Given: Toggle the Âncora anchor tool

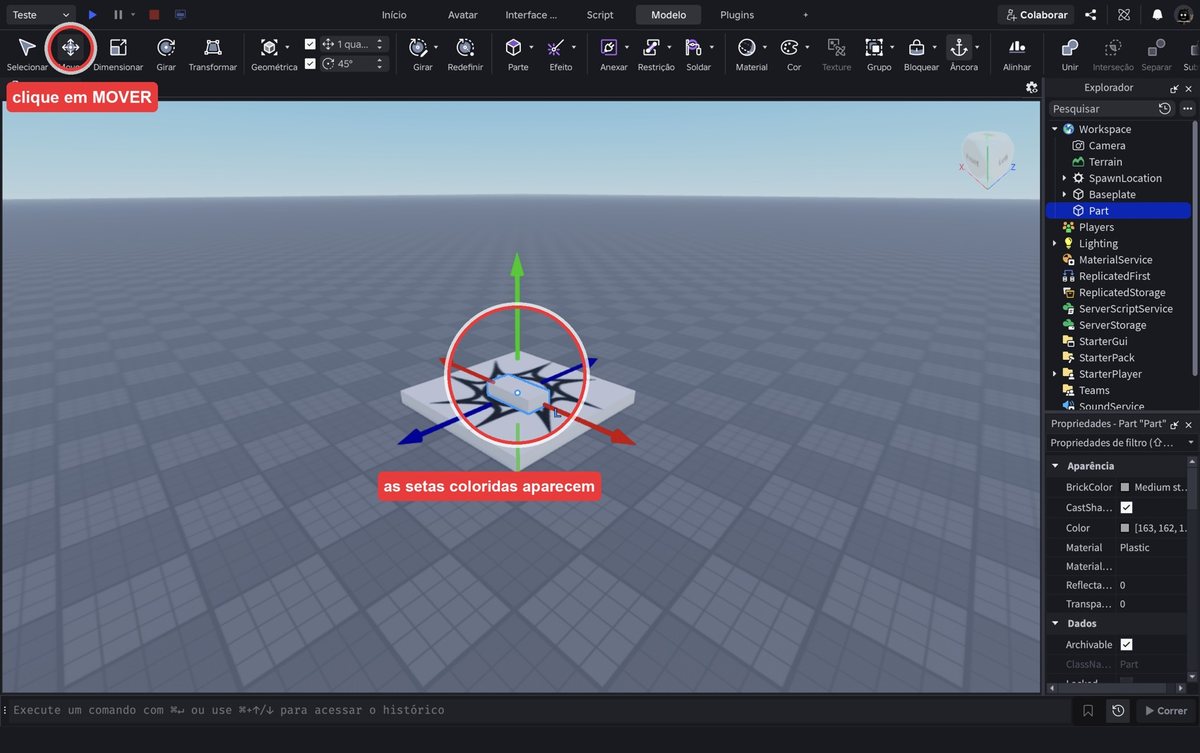Looking at the screenshot, I should (x=959, y=47).
